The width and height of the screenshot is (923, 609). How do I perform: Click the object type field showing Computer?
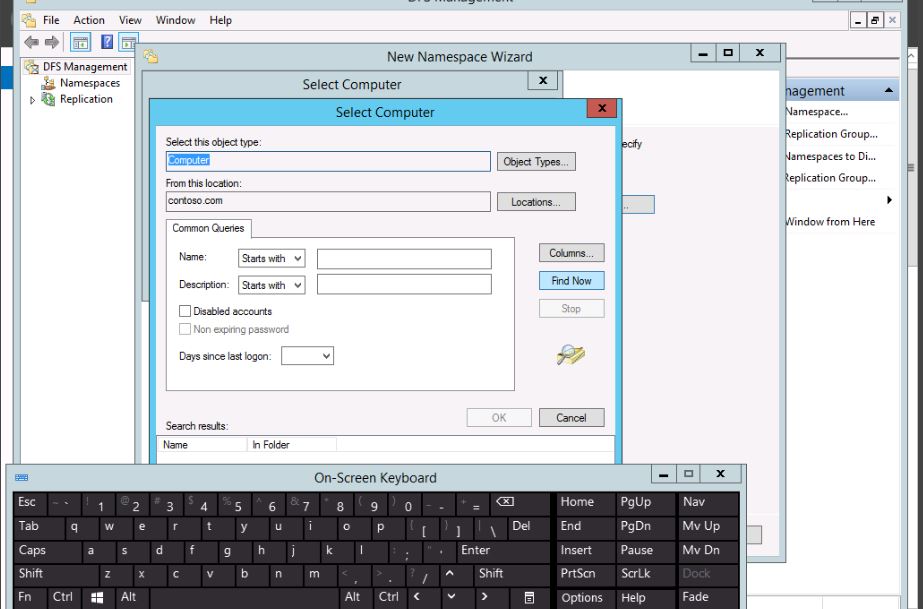(x=328, y=161)
